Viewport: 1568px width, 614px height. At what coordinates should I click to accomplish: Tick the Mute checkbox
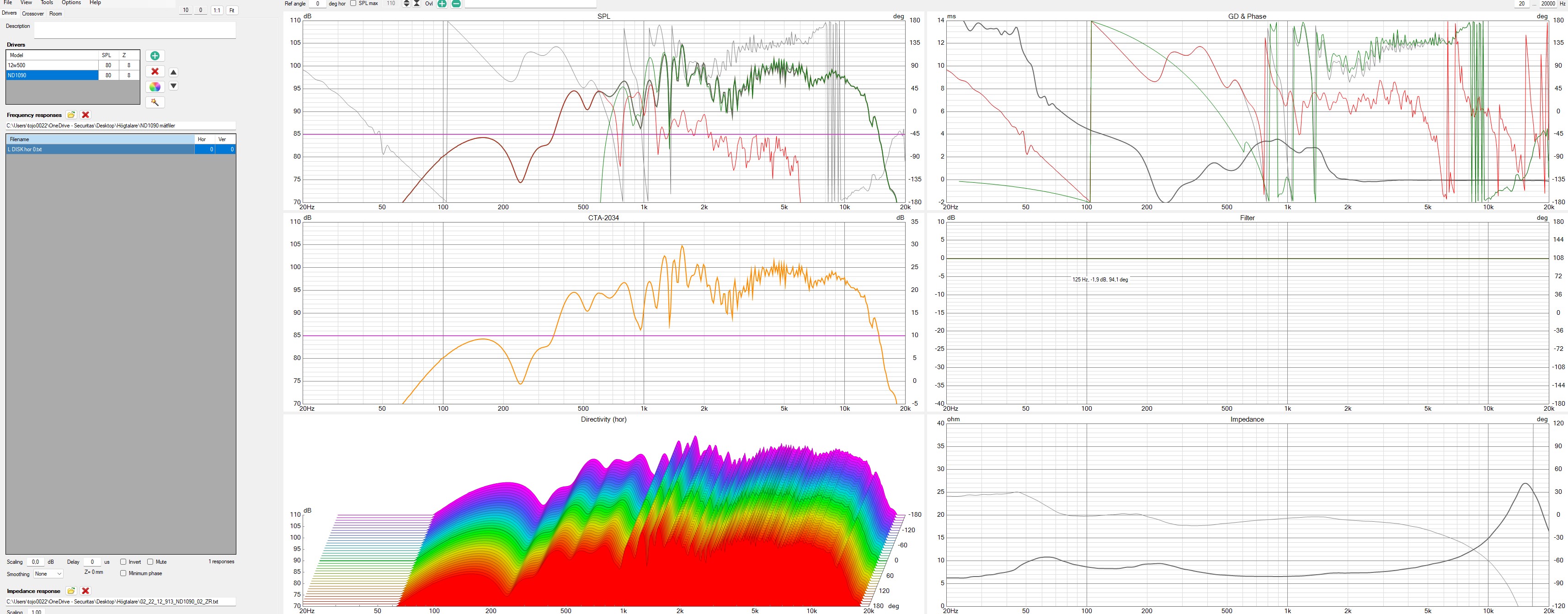[150, 561]
